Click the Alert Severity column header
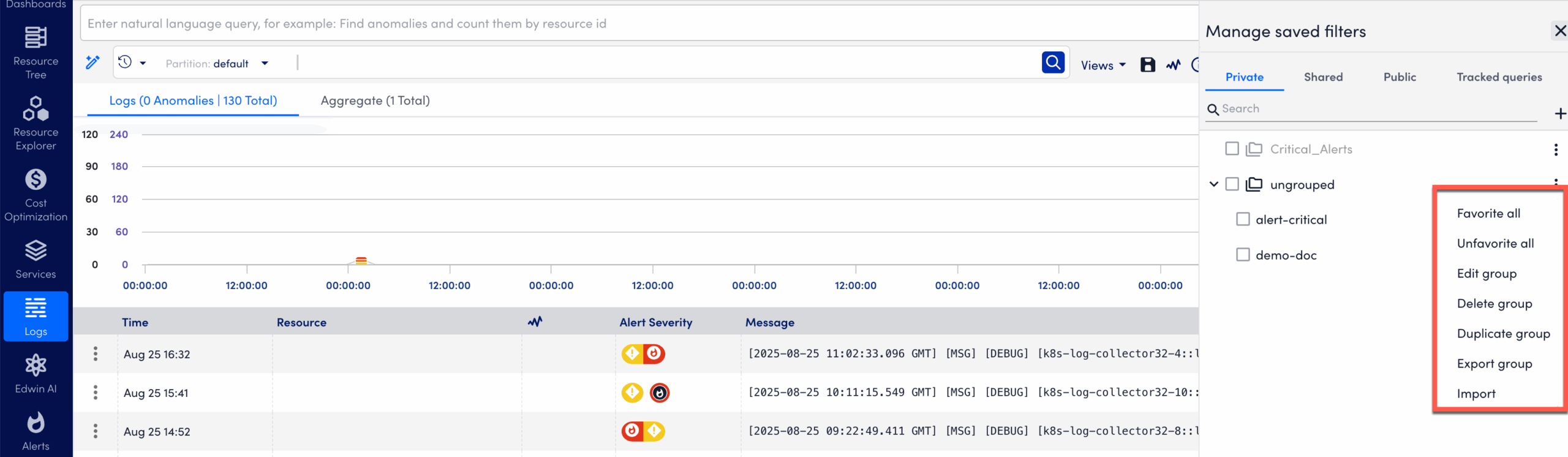Screen dimensions: 1568x457 point(655,322)
